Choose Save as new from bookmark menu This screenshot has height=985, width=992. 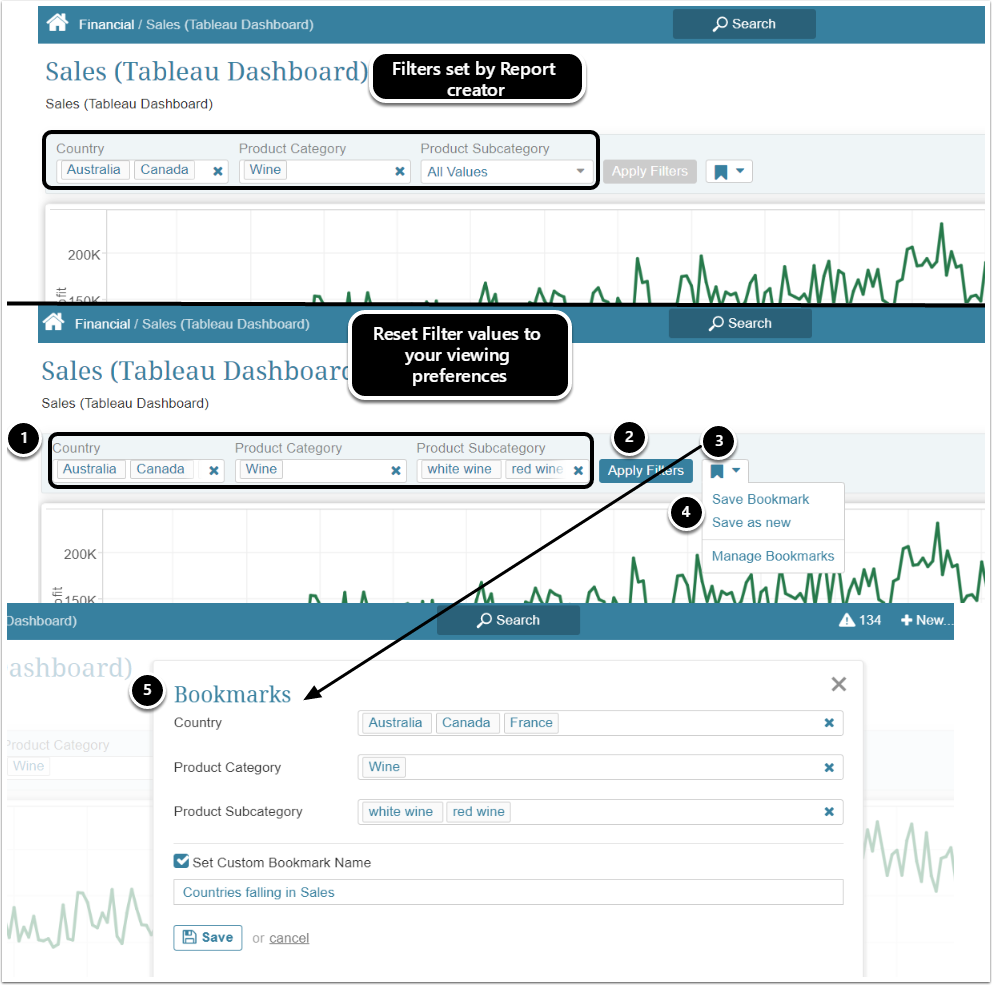[x=751, y=523]
